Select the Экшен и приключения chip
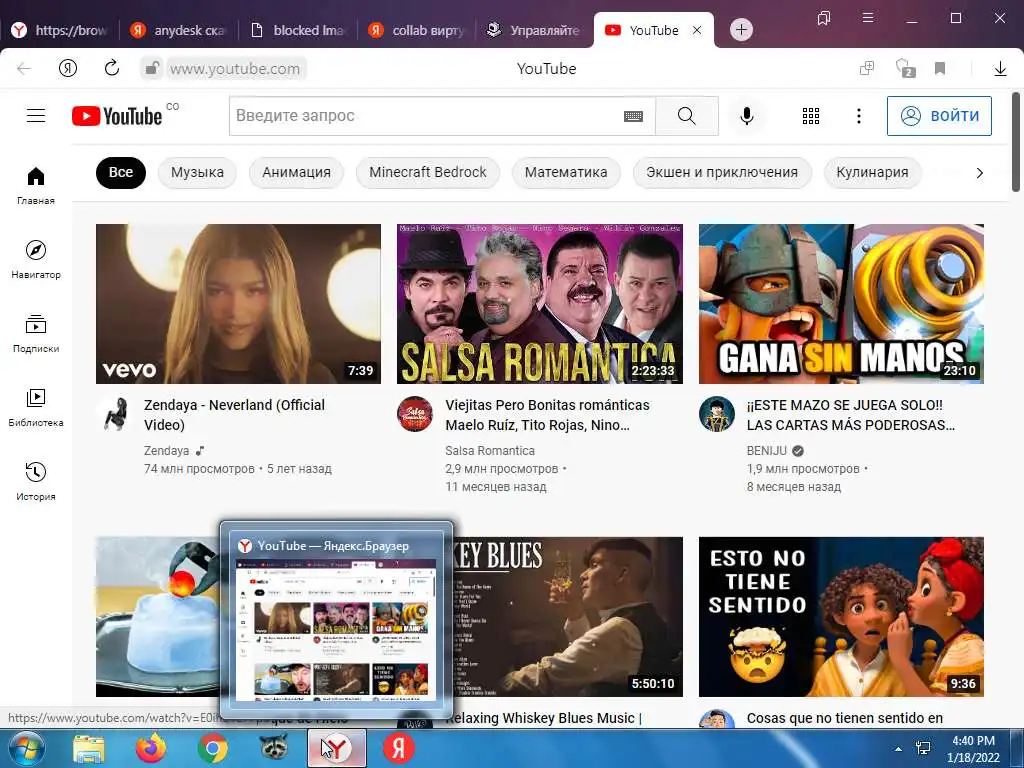Image resolution: width=1024 pixels, height=768 pixels. point(722,172)
